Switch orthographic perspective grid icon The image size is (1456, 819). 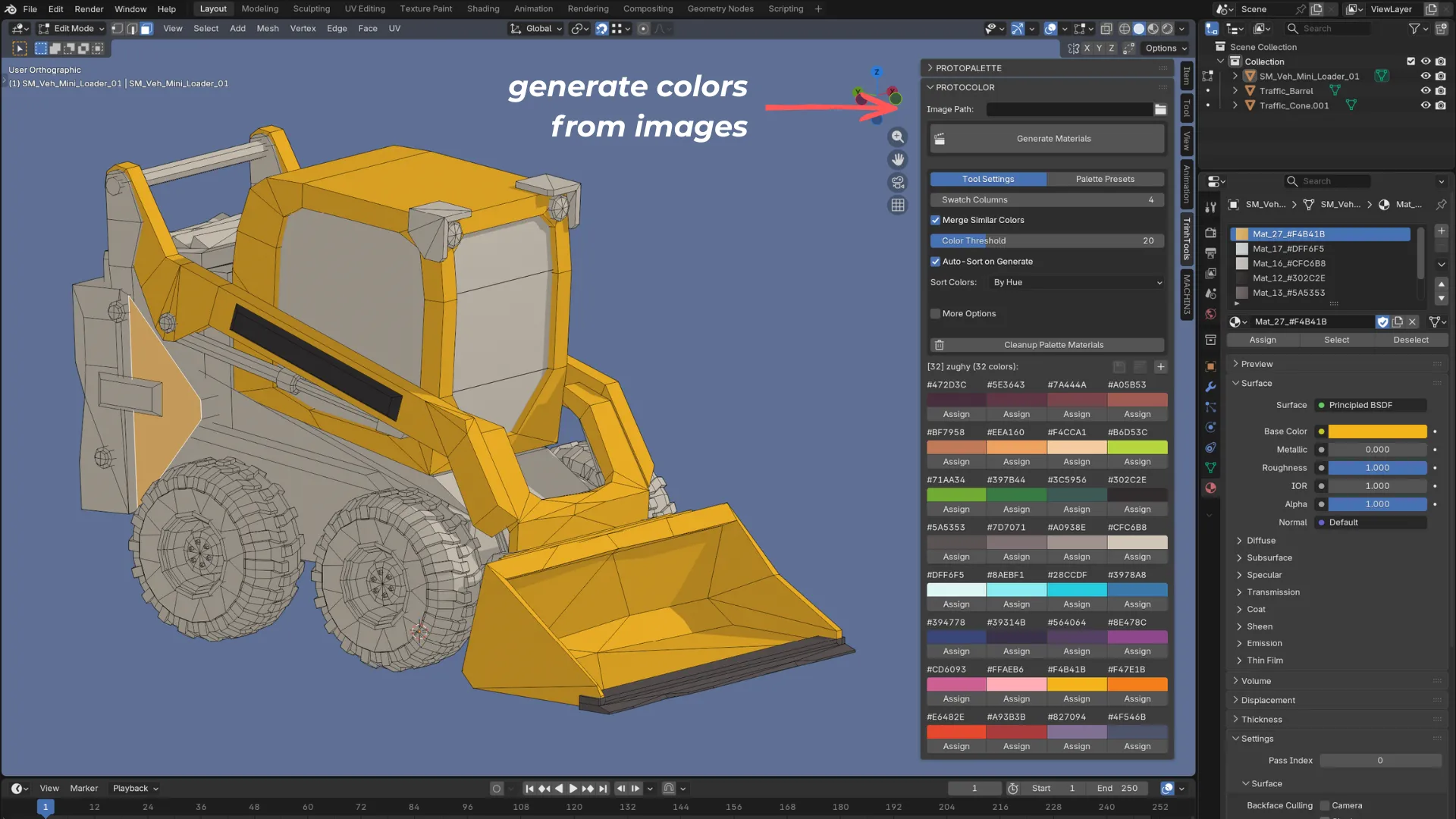898,206
